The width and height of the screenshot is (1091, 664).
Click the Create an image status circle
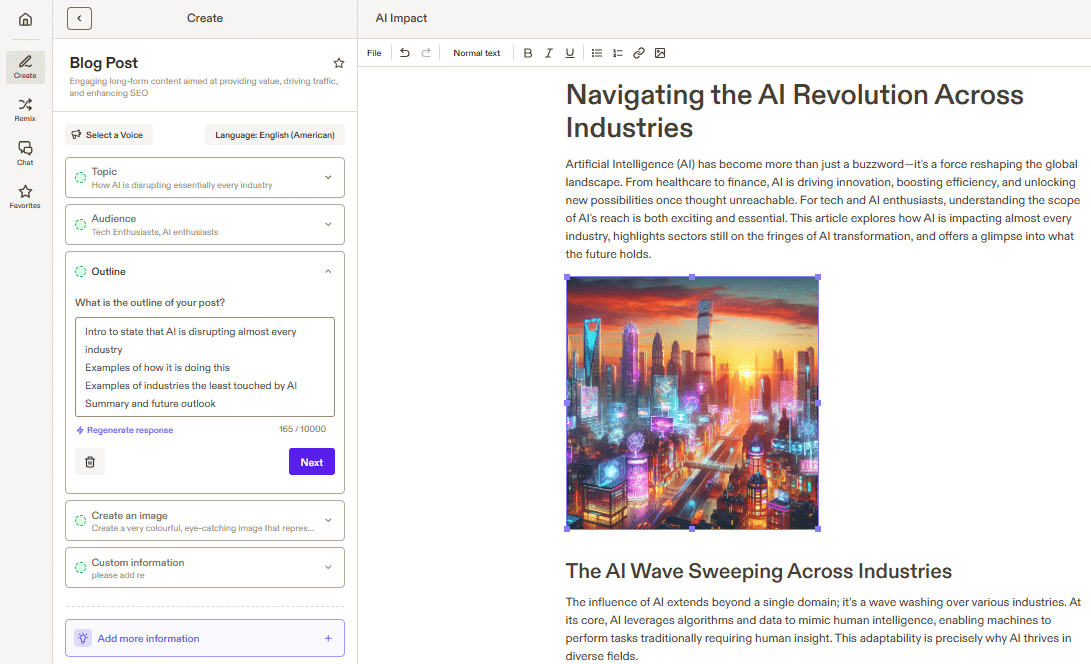81,521
